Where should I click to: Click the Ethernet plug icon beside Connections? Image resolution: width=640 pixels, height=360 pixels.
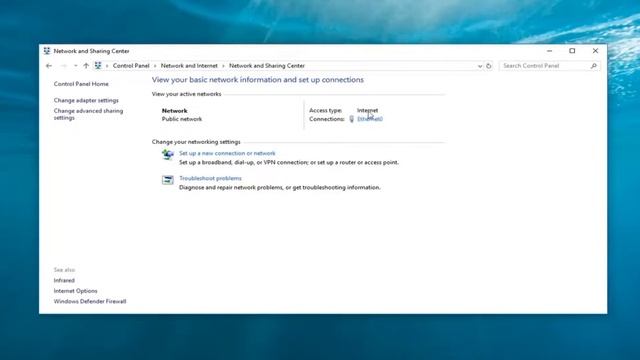coord(351,119)
